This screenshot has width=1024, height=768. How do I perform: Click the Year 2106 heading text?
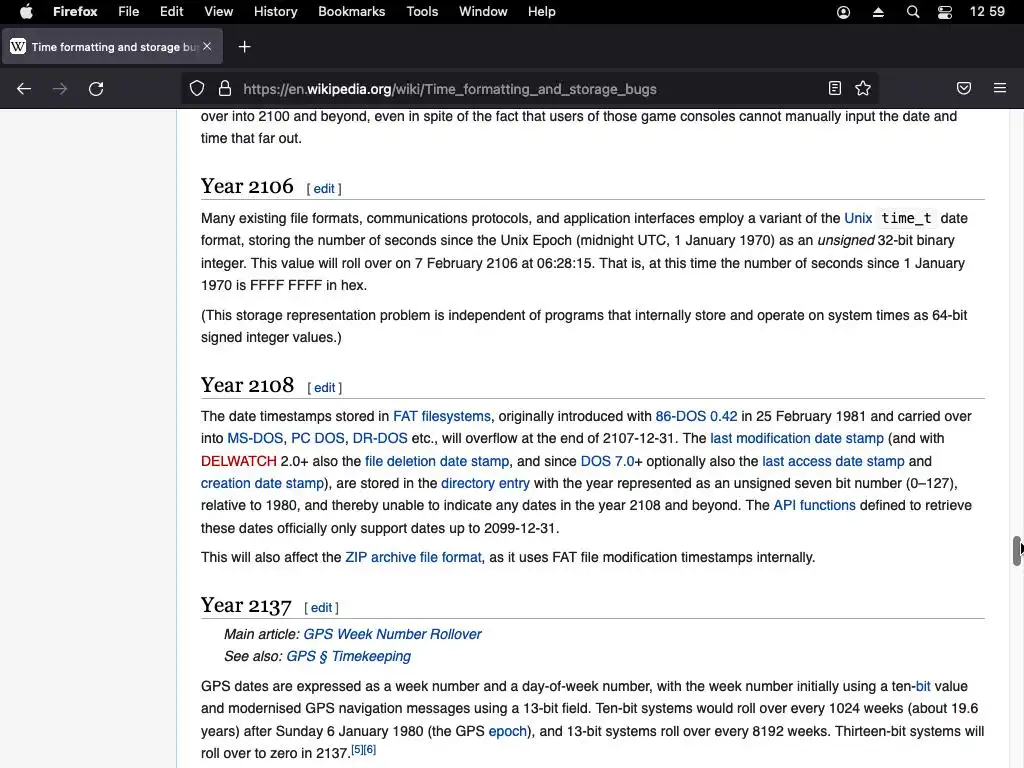(x=247, y=187)
